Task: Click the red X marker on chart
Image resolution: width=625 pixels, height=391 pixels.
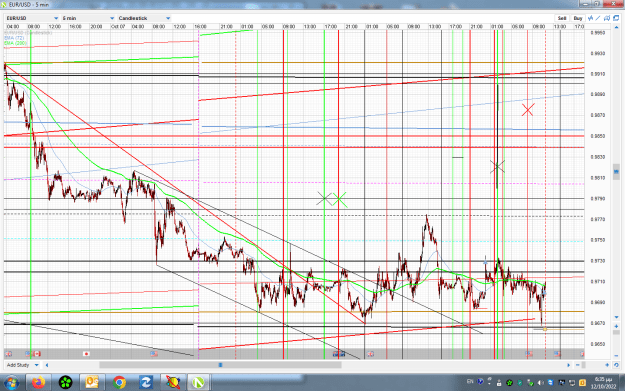Action: pyautogui.click(x=528, y=110)
